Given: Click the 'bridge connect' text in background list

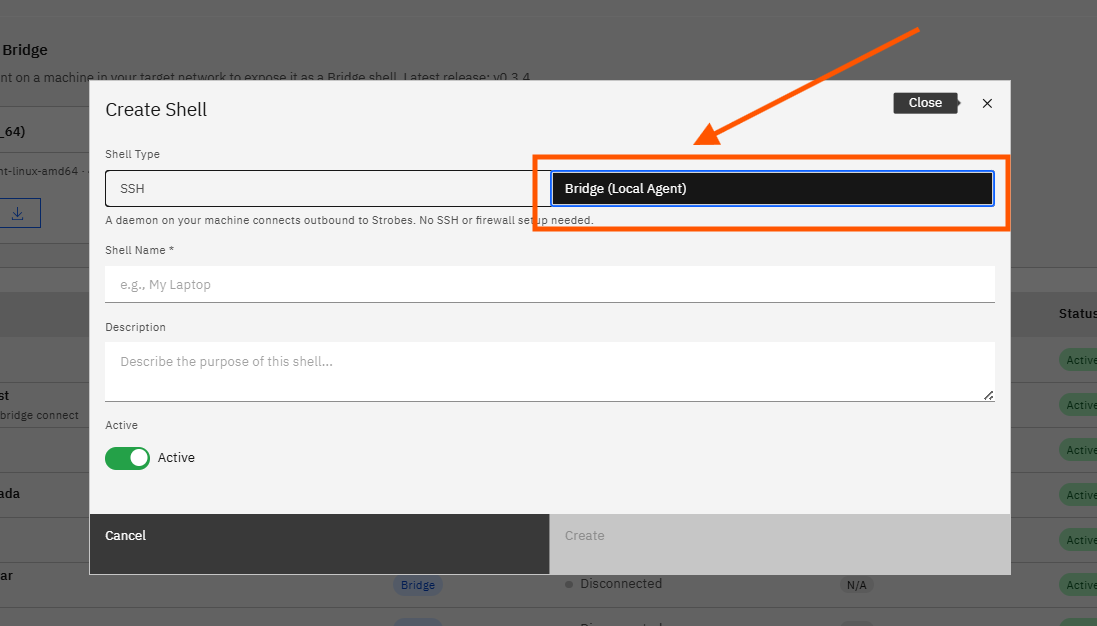Looking at the screenshot, I should click(x=39, y=415).
